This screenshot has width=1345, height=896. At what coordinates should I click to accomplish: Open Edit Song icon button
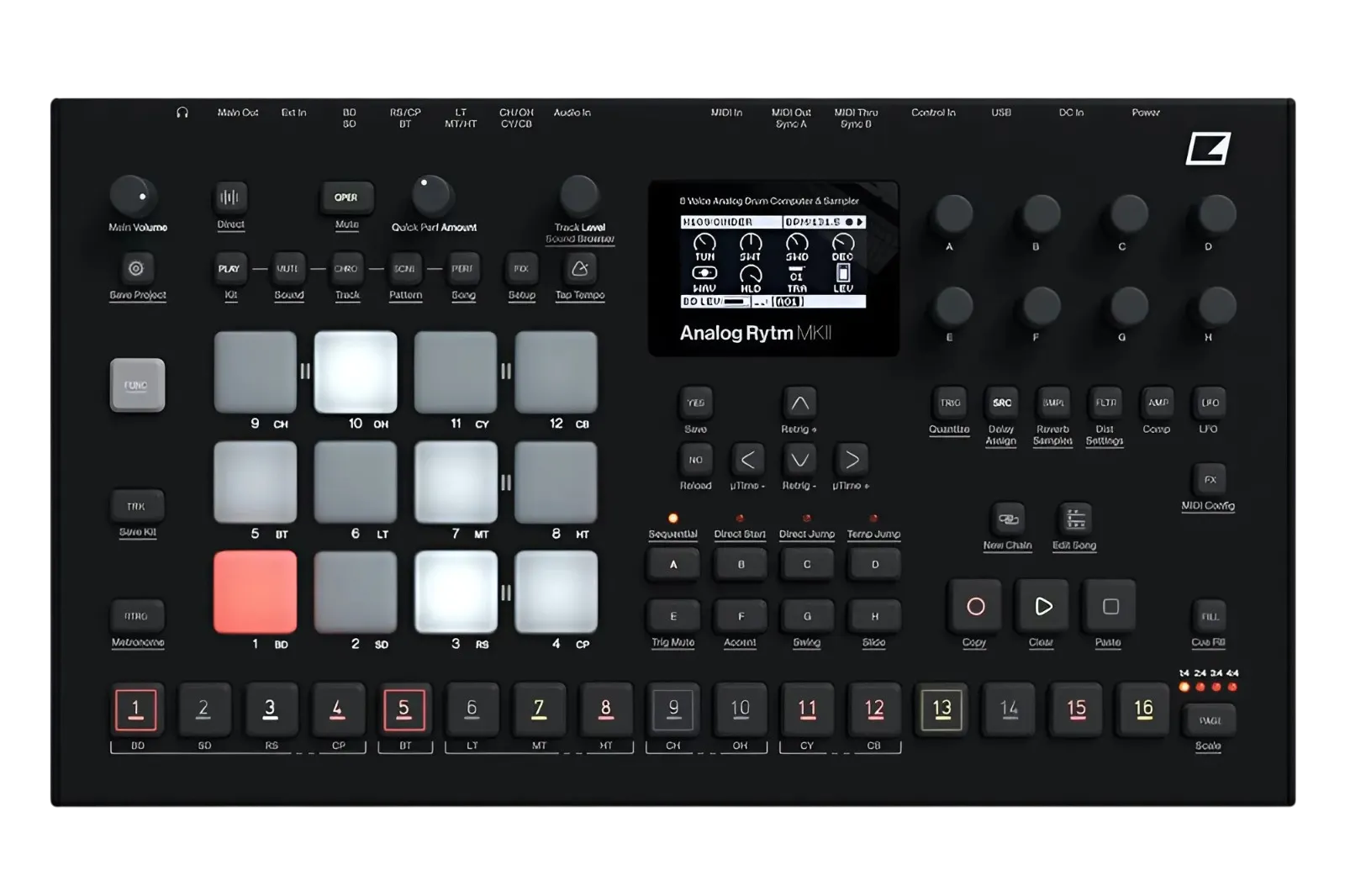[1075, 519]
